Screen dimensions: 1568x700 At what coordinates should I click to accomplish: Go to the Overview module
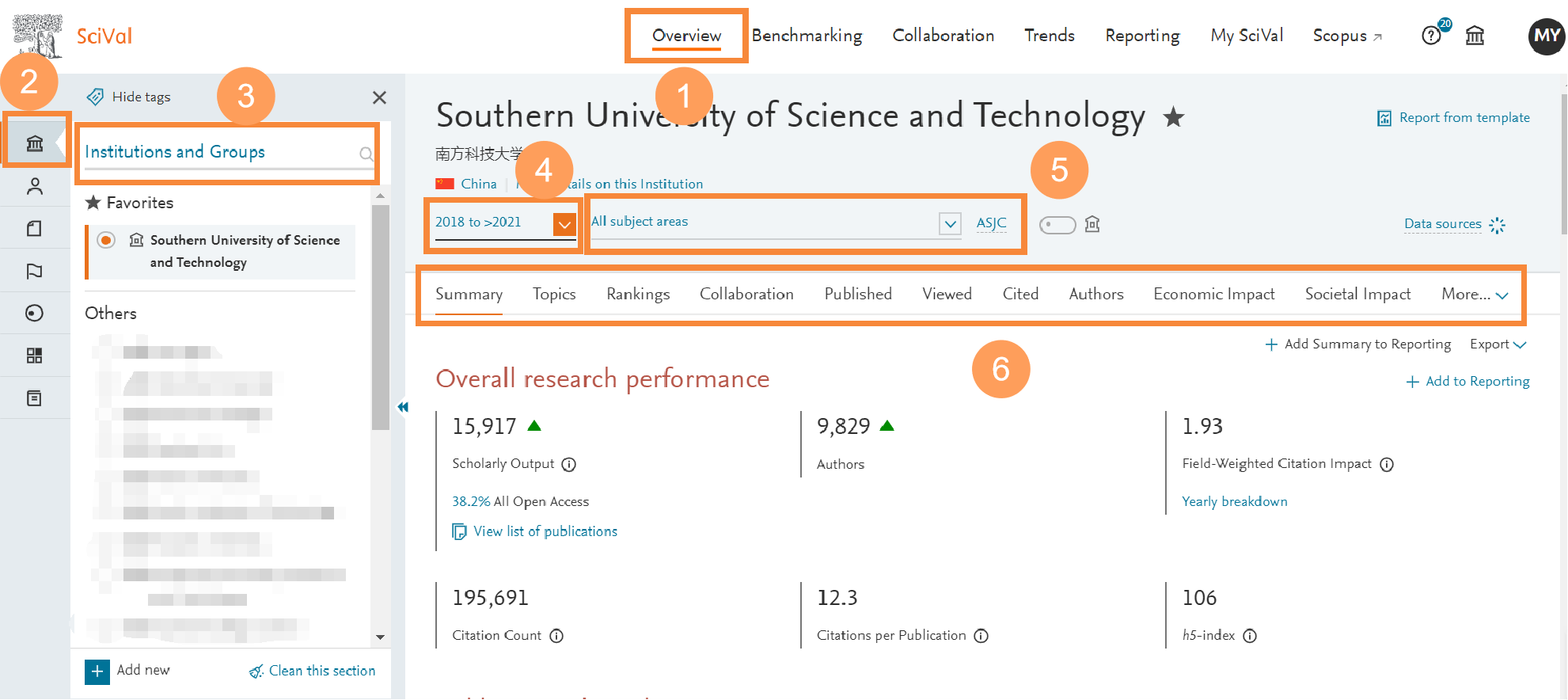coord(686,36)
